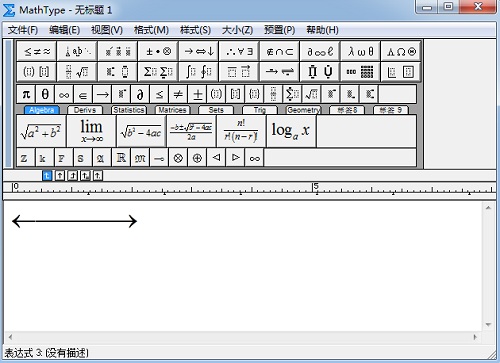The height and width of the screenshot is (363, 500).
Task: Open the 编辑(E) menu
Action: pyautogui.click(x=64, y=30)
